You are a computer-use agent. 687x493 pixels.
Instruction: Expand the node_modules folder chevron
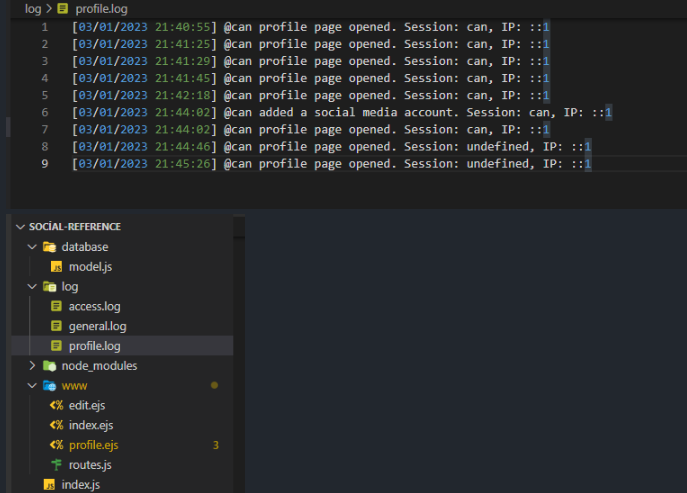click(x=32, y=365)
